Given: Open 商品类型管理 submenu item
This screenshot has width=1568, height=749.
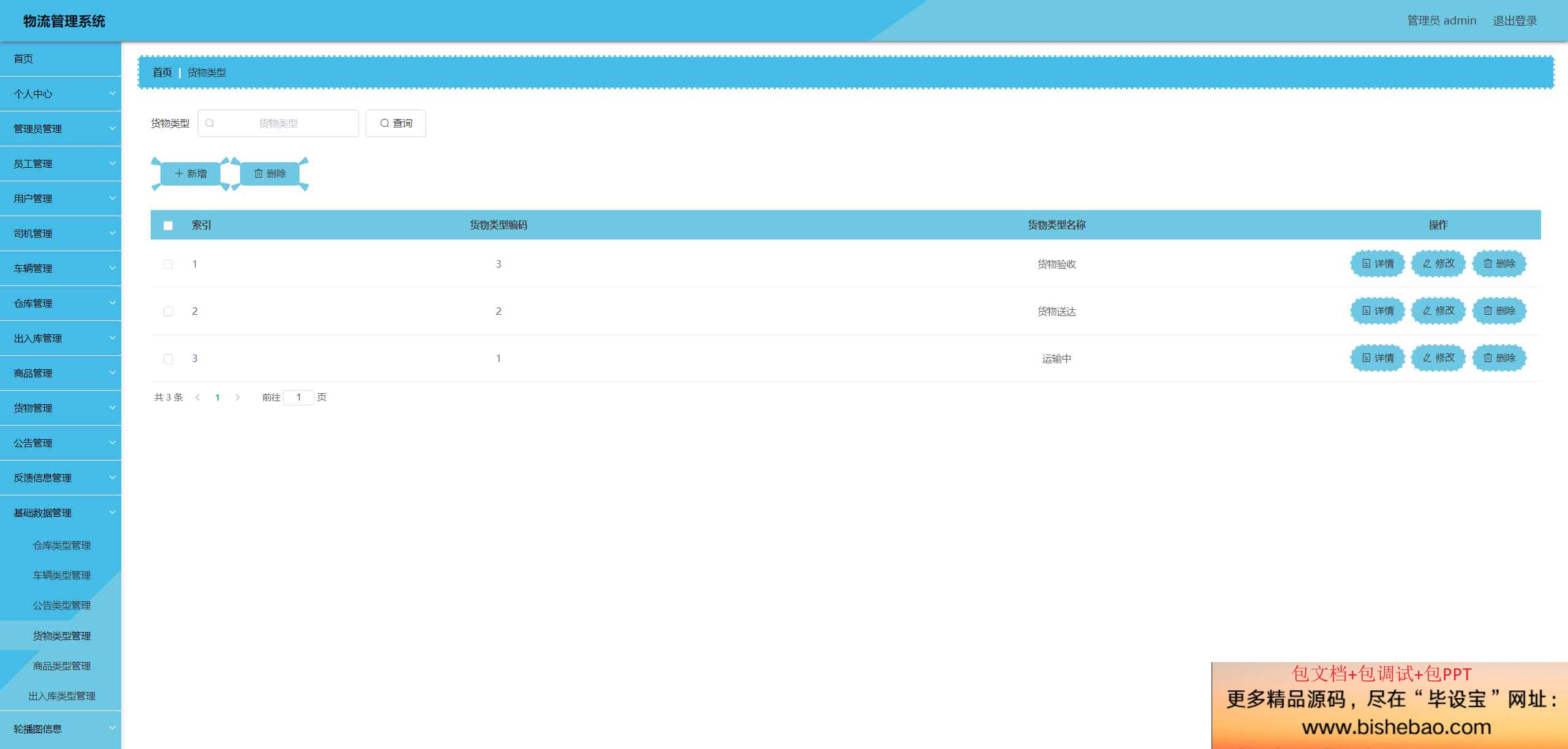Looking at the screenshot, I should [x=61, y=666].
